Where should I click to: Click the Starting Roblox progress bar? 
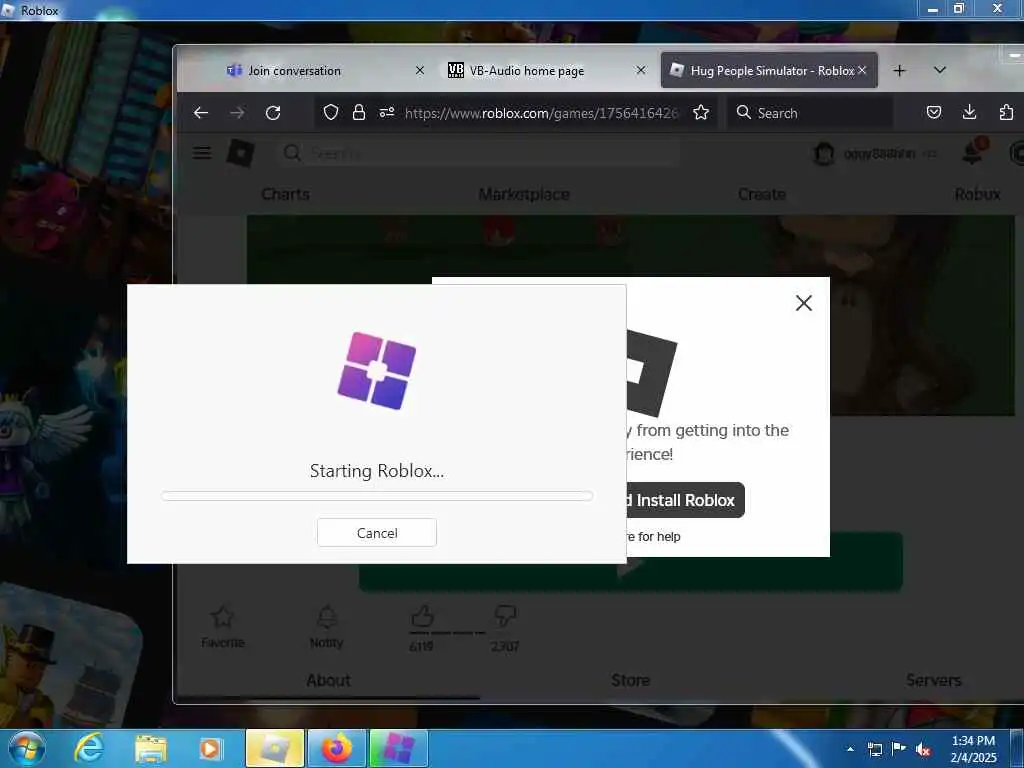(x=377, y=496)
